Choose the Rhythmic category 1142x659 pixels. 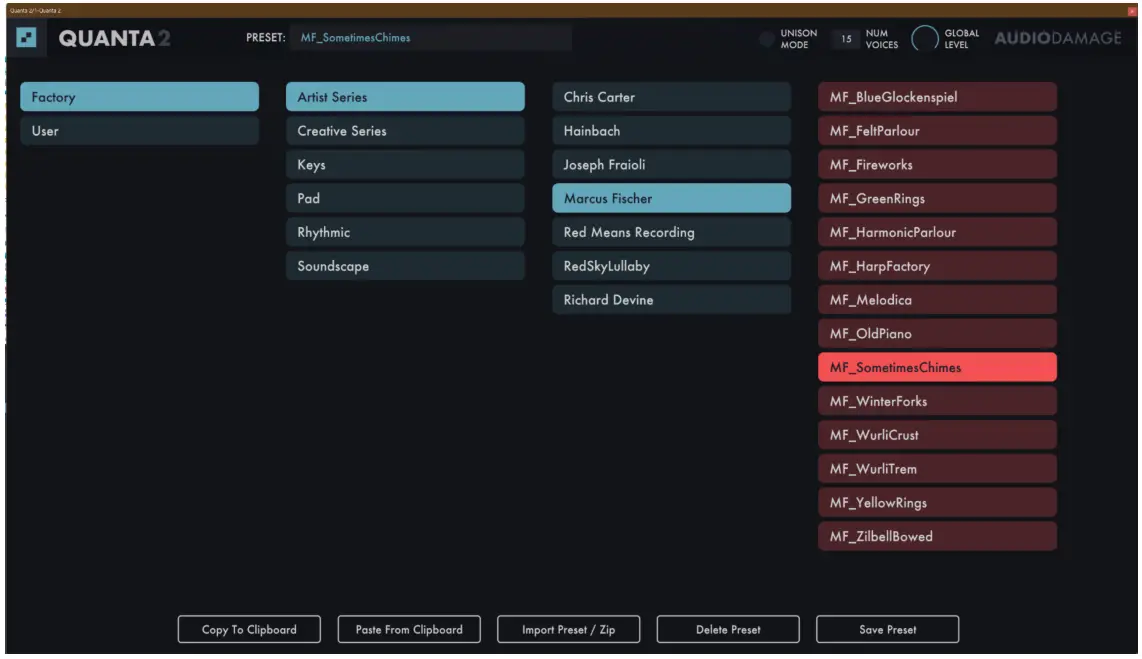click(x=405, y=232)
